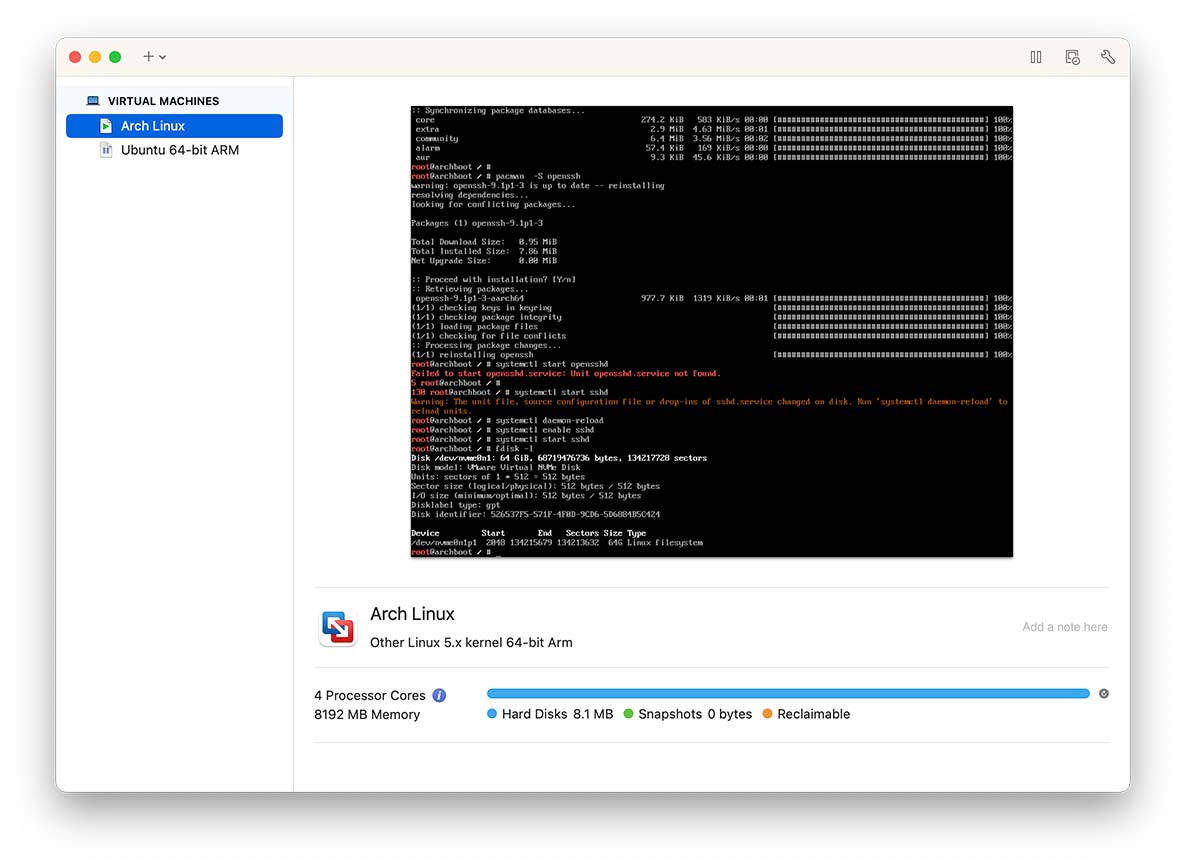1186x866 pixels.
Task: Zoom the window with the green button
Action: 115,57
